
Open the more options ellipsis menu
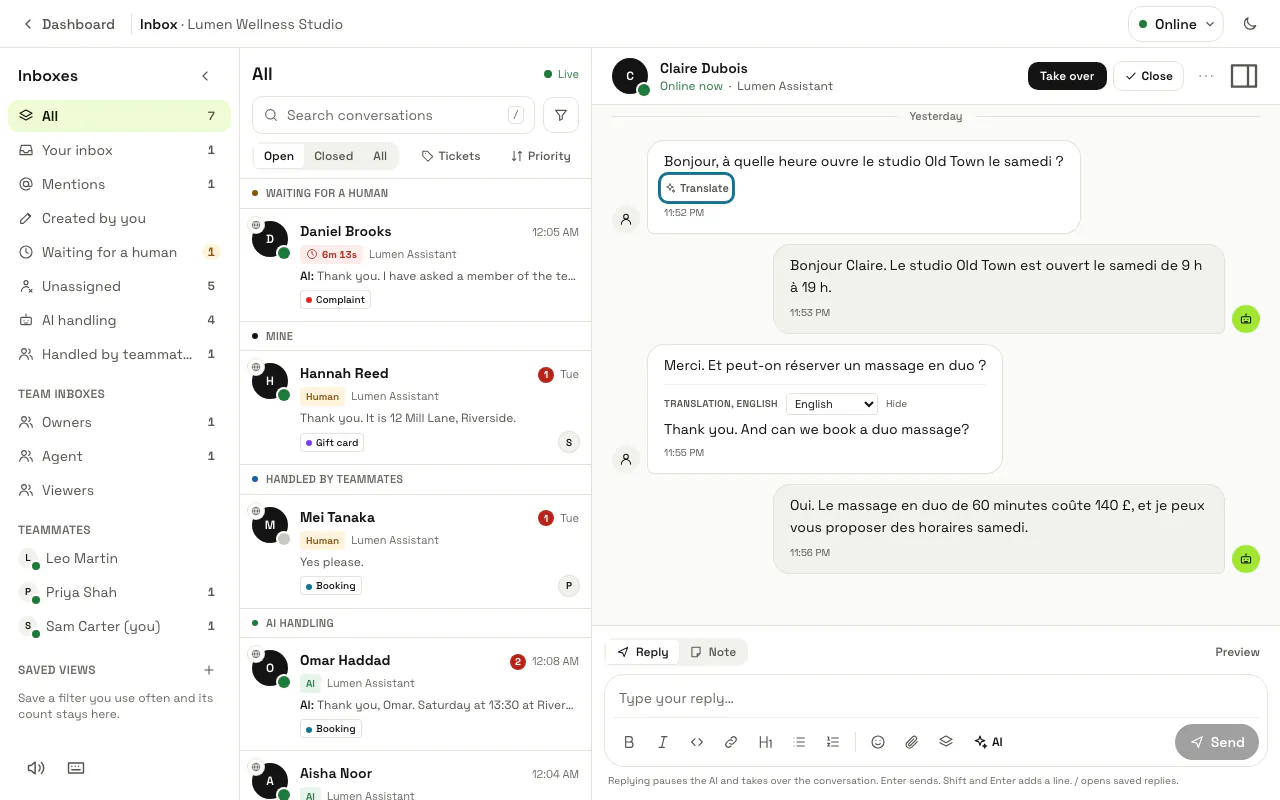[1206, 76]
